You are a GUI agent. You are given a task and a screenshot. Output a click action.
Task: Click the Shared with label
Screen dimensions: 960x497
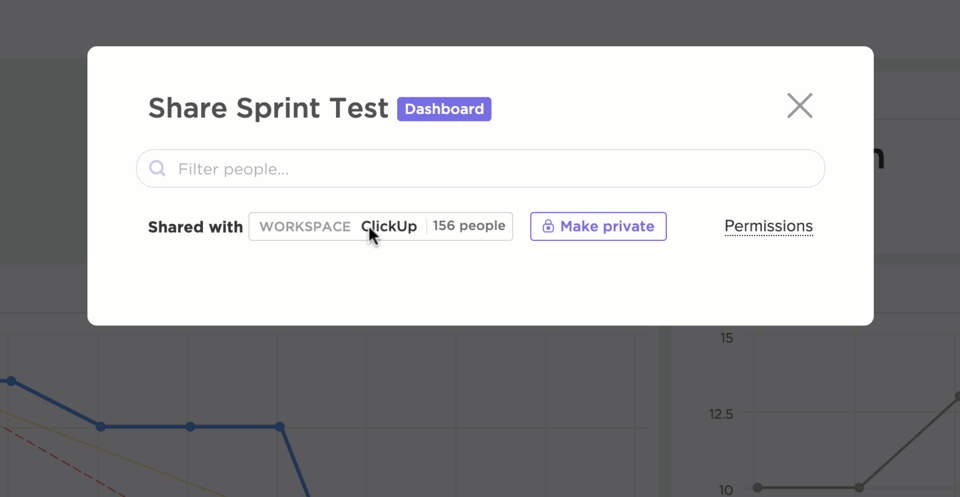pyautogui.click(x=195, y=227)
